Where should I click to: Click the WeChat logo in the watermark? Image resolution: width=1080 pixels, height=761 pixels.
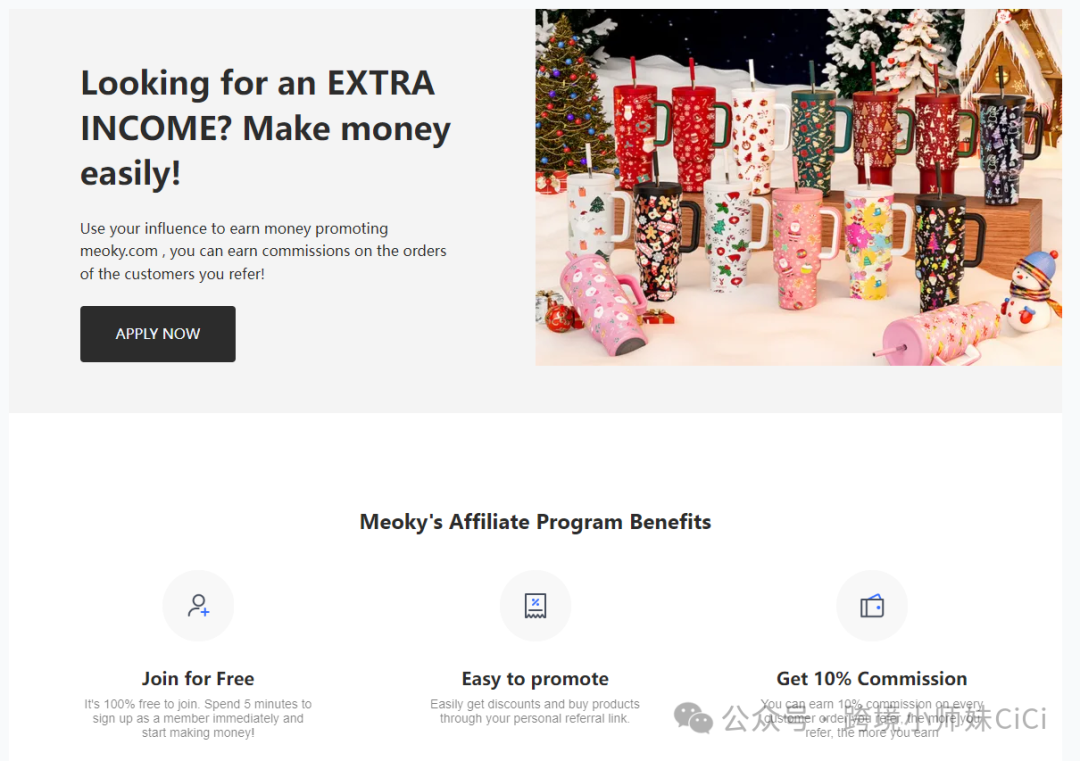tap(693, 718)
